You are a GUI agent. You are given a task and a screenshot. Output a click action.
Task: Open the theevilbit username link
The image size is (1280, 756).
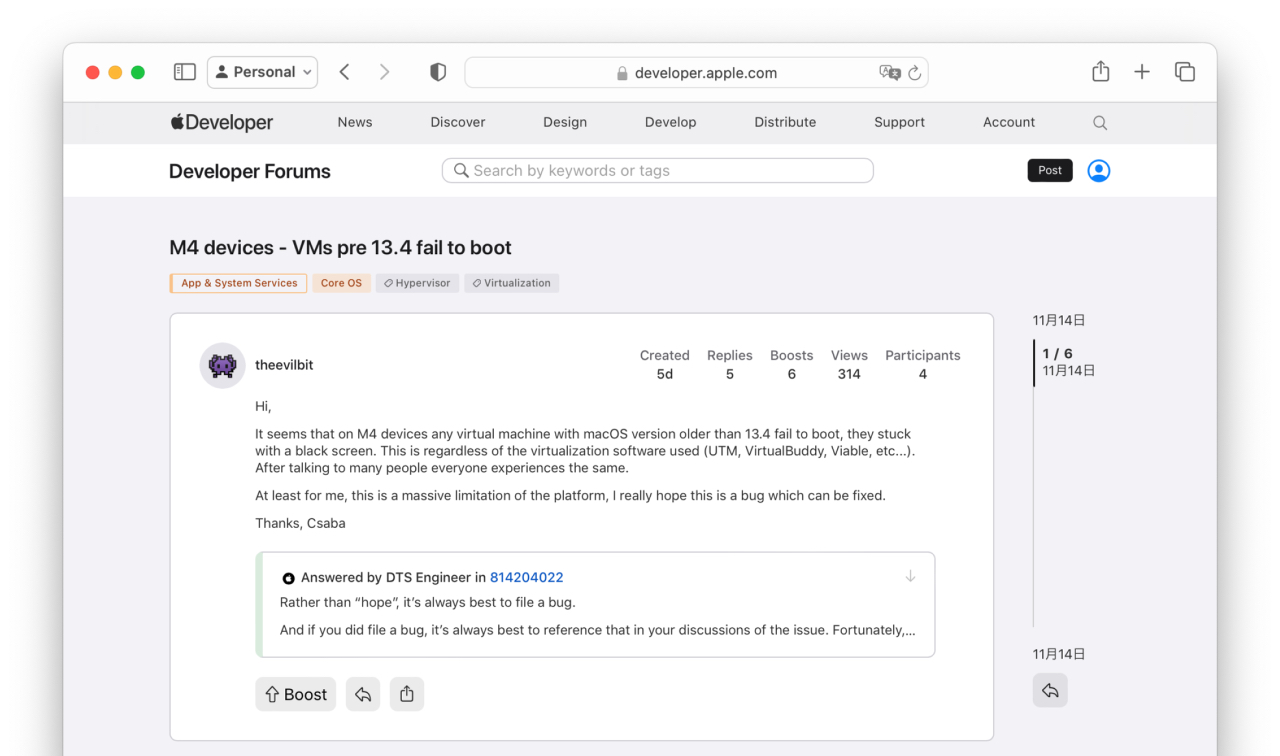284,365
